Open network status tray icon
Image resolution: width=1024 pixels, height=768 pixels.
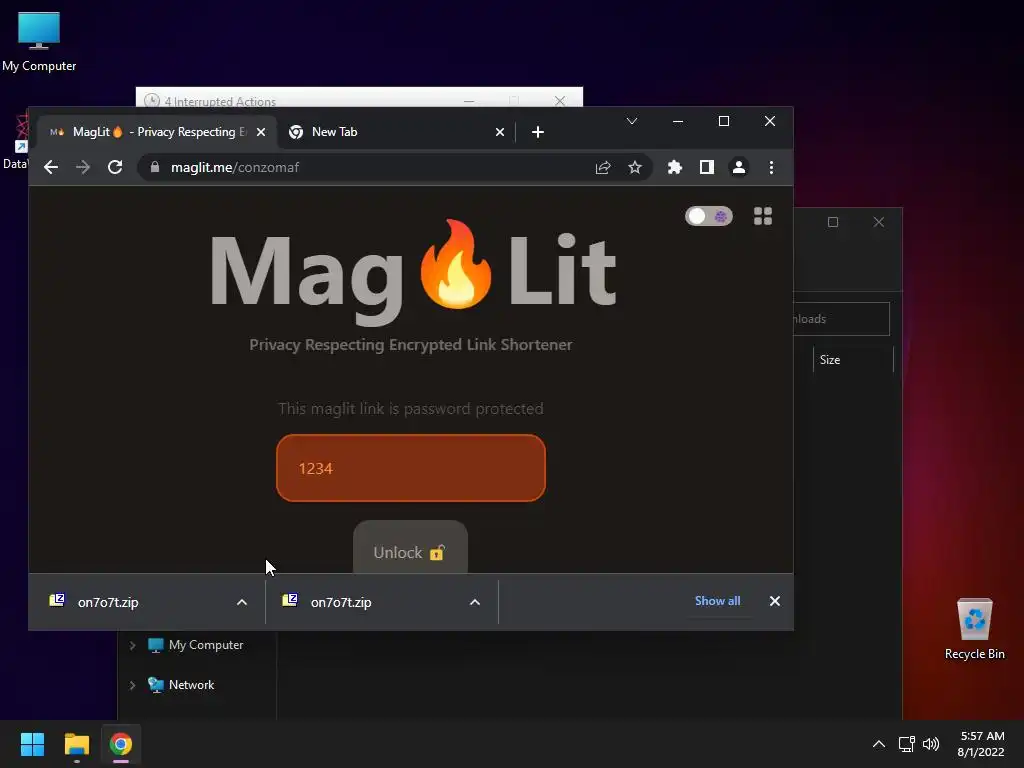point(906,744)
